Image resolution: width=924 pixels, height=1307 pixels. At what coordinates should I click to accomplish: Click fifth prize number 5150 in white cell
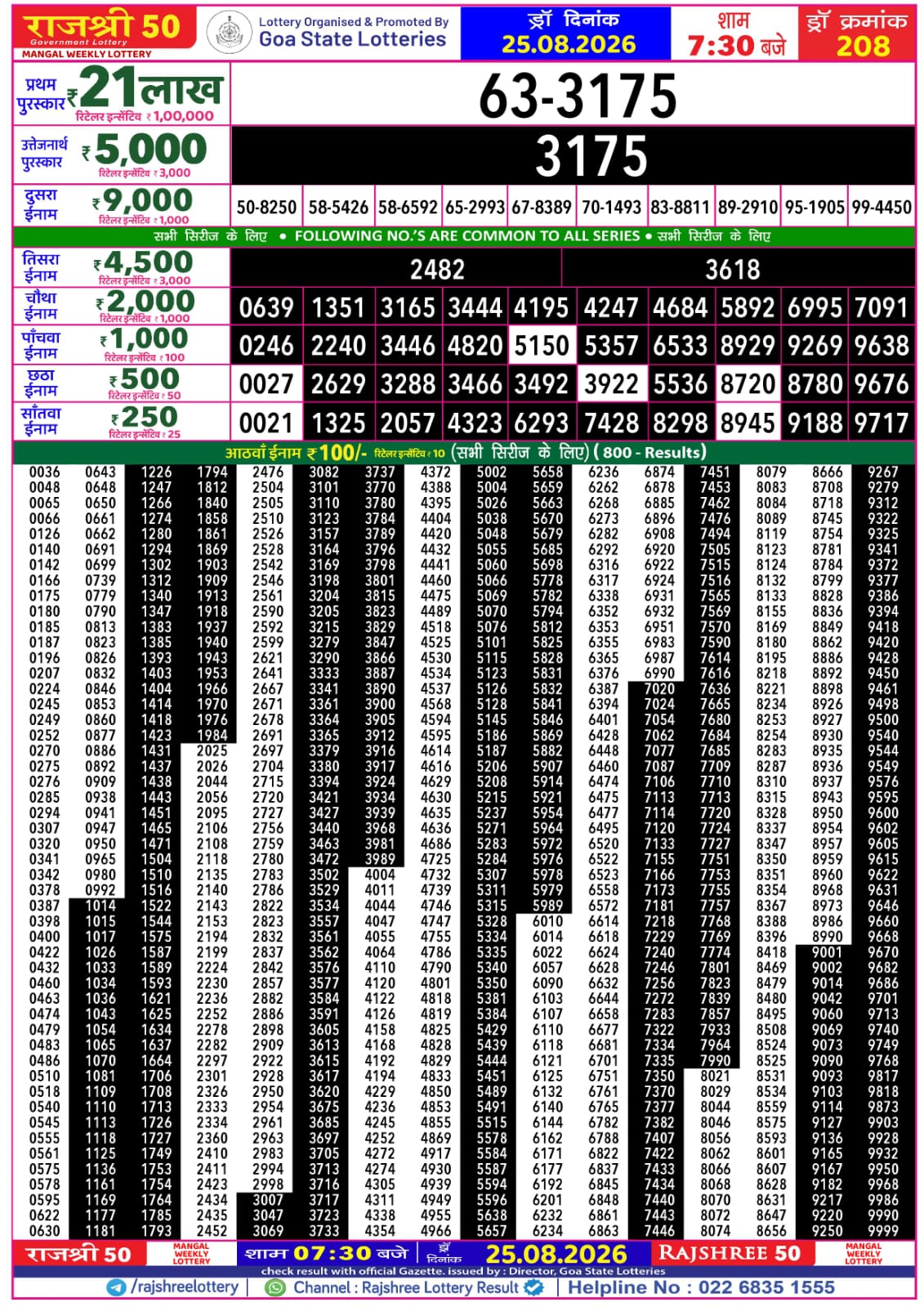pyautogui.click(x=542, y=346)
